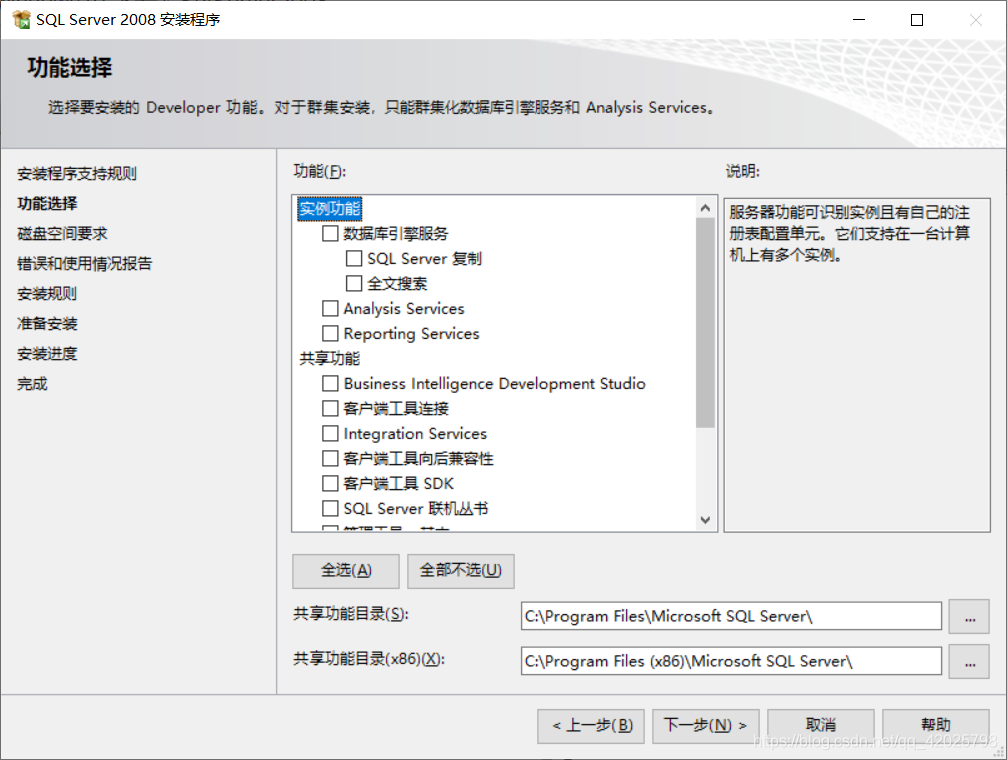1007x760 pixels.
Task: Select 完成 step in sidebar
Action: 32,384
